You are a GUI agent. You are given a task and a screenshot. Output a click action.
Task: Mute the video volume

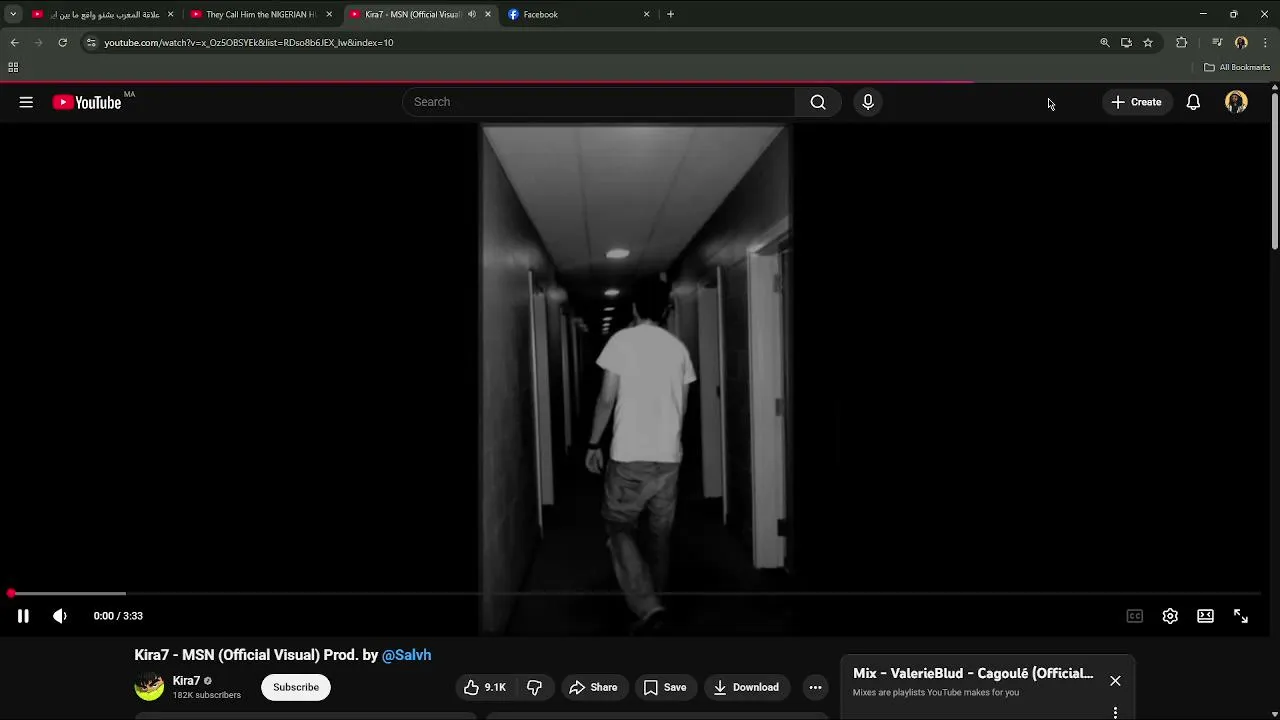pyautogui.click(x=60, y=616)
